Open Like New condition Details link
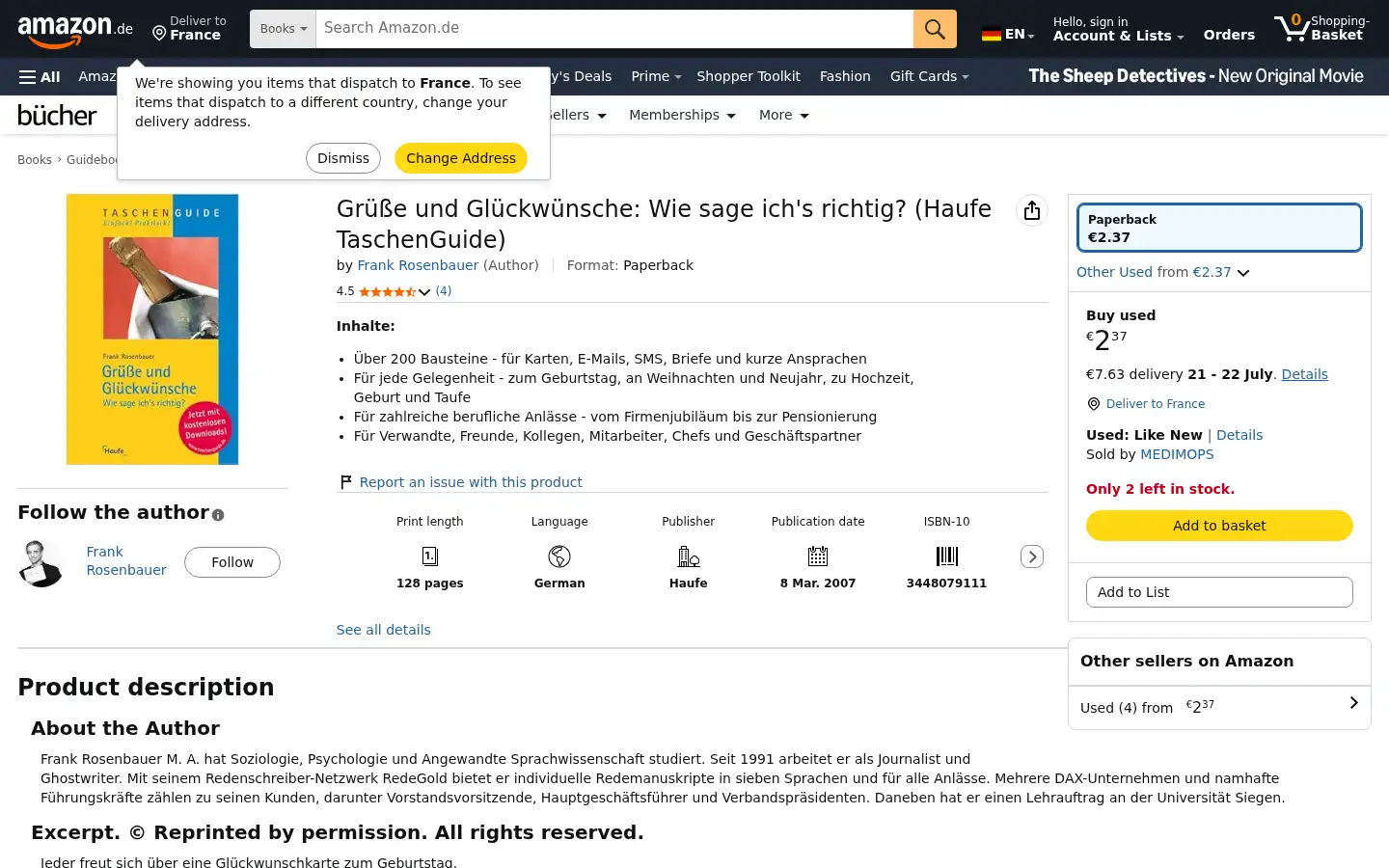Image resolution: width=1389 pixels, height=868 pixels. (x=1239, y=435)
